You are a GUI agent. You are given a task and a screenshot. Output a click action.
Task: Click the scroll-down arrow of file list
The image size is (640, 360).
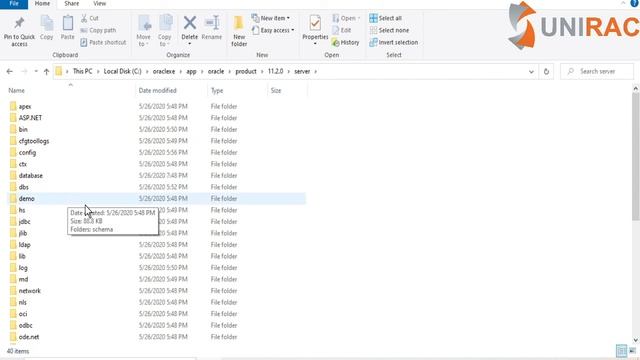[x=636, y=340]
